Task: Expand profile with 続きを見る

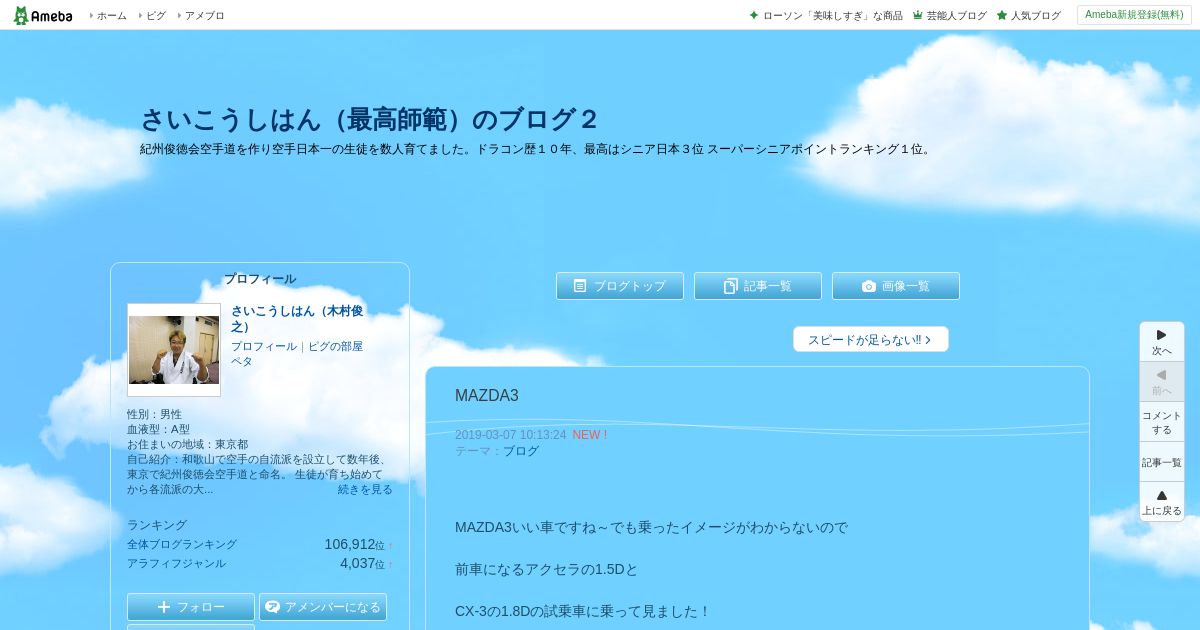Action: (x=365, y=490)
